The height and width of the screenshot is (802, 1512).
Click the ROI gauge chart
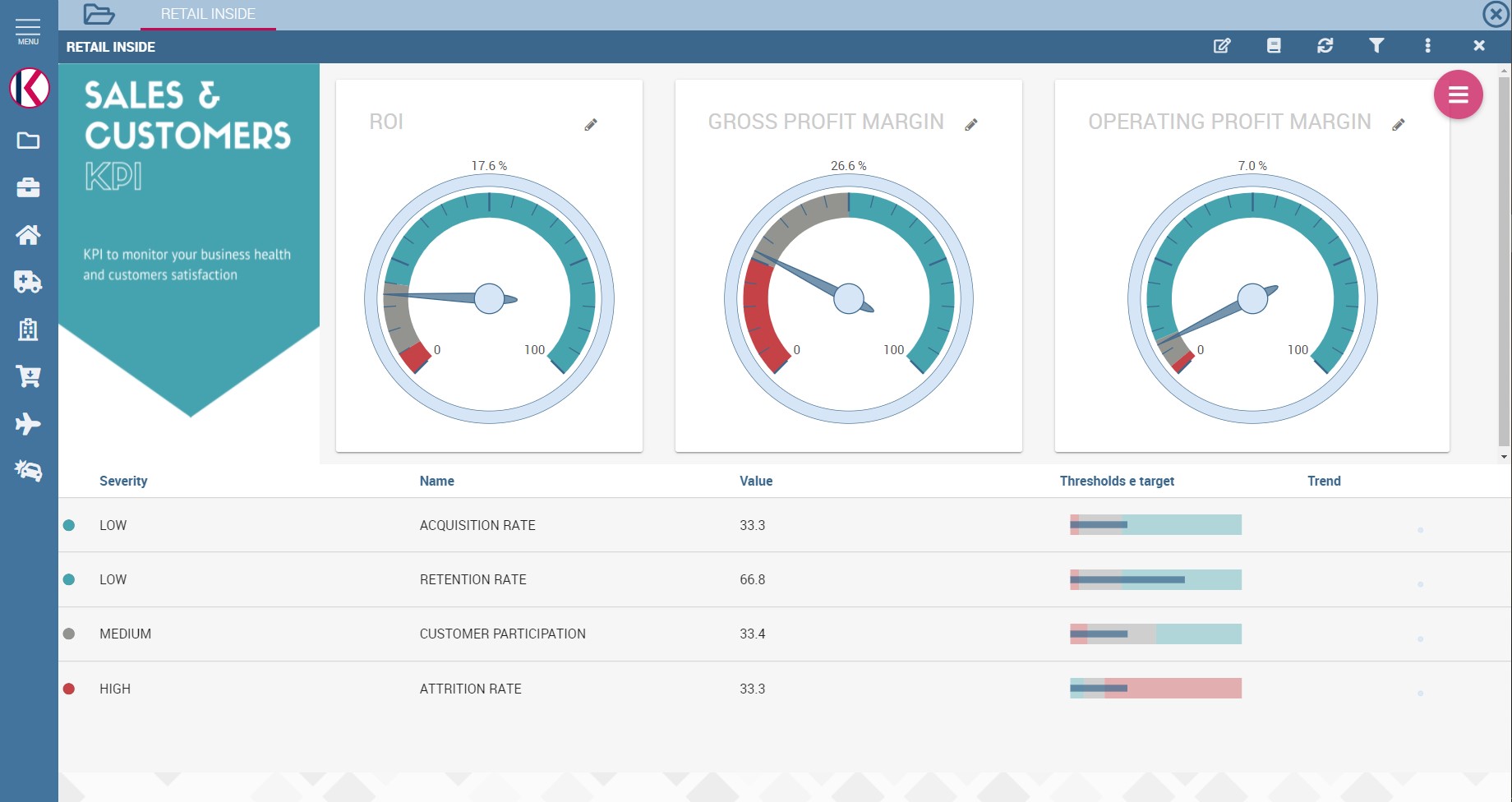pos(489,299)
